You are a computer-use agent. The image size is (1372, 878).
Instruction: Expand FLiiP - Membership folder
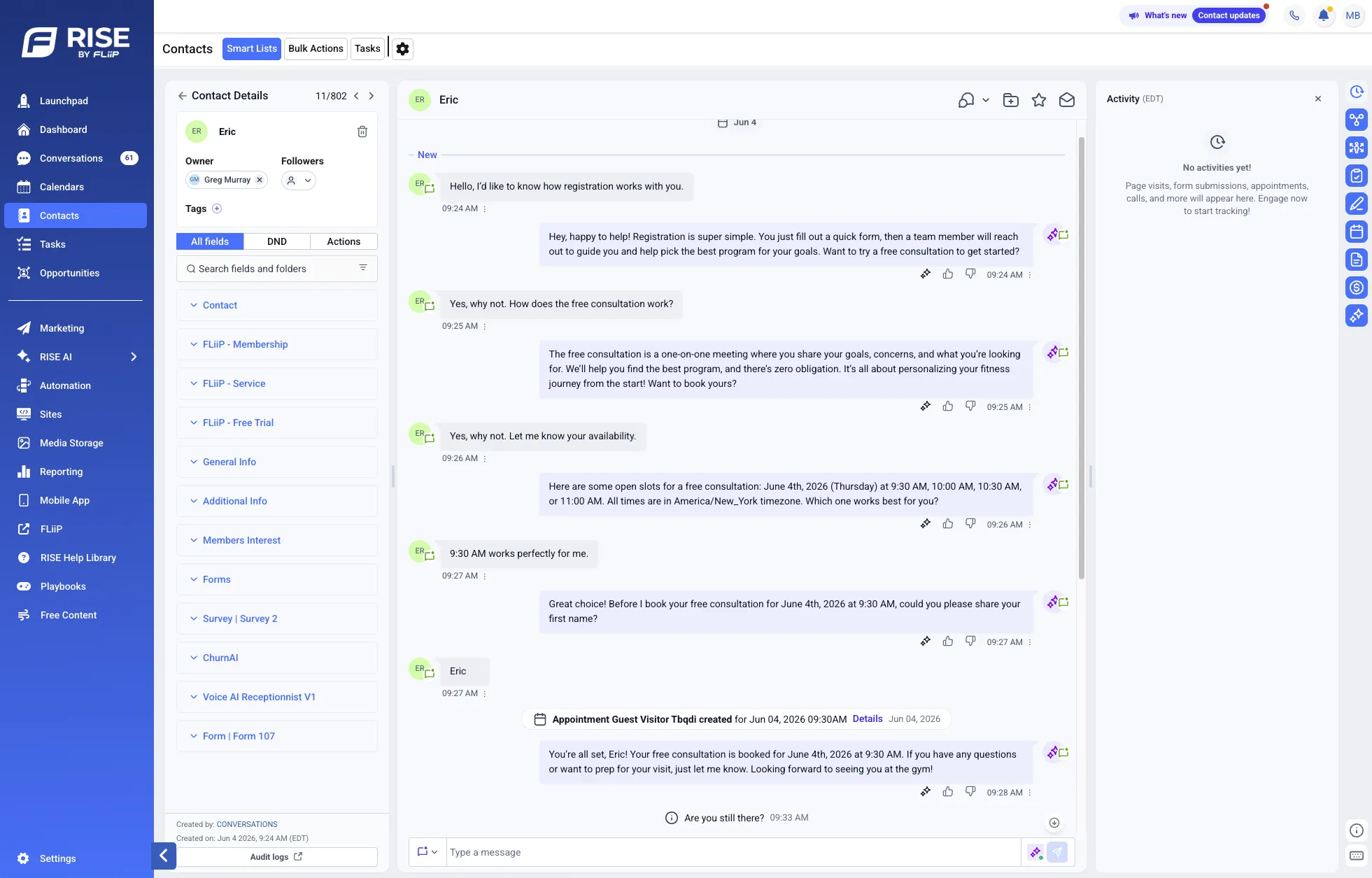277,344
